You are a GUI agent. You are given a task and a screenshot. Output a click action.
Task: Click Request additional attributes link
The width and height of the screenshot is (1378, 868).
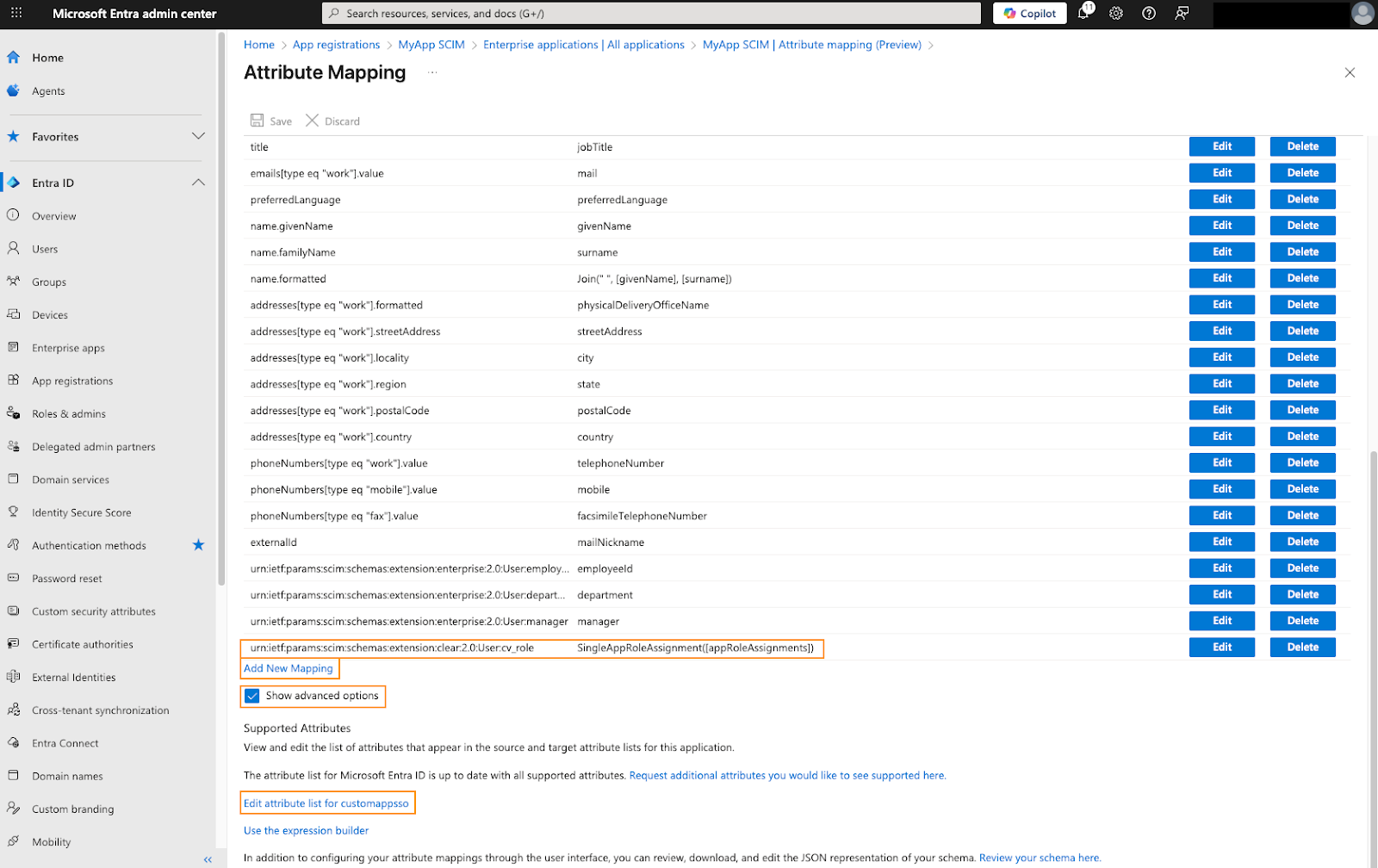(x=787, y=776)
